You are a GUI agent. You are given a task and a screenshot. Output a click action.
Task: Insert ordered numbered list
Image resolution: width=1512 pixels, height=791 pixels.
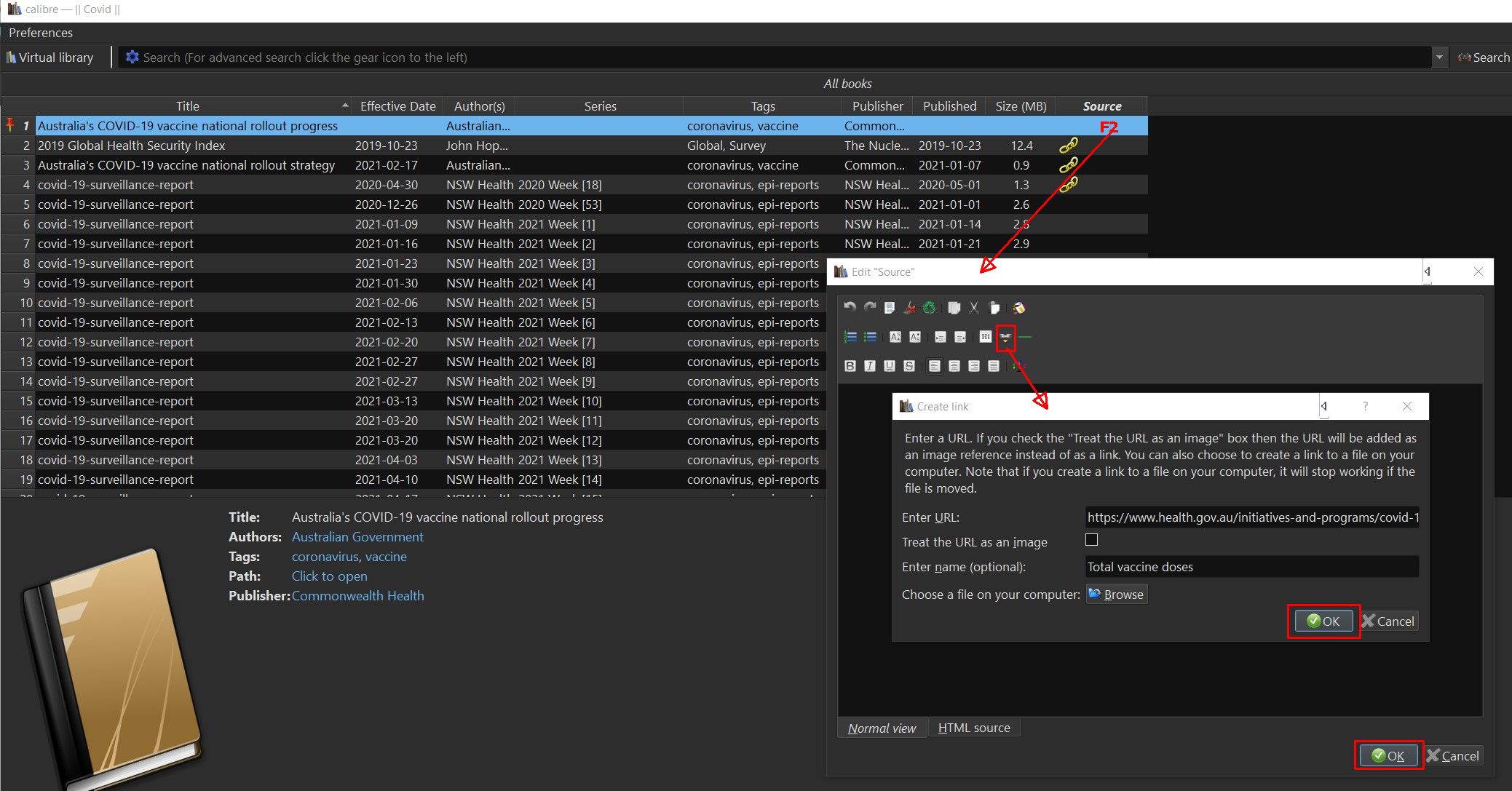[850, 337]
